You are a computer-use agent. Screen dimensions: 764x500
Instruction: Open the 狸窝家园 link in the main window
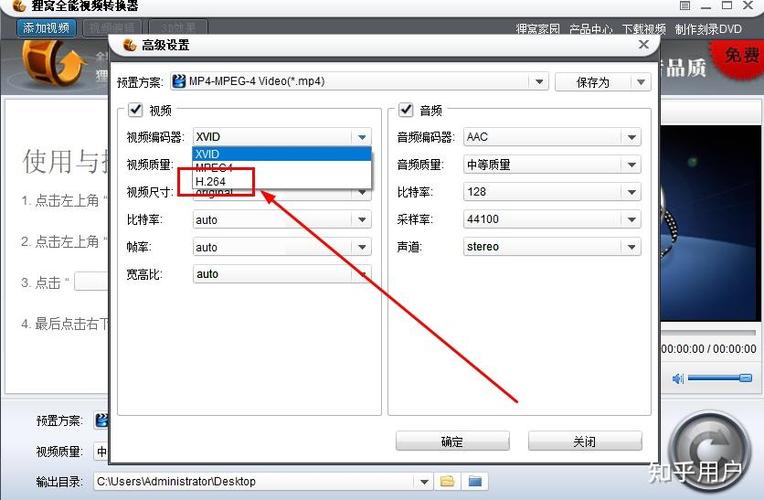point(537,29)
